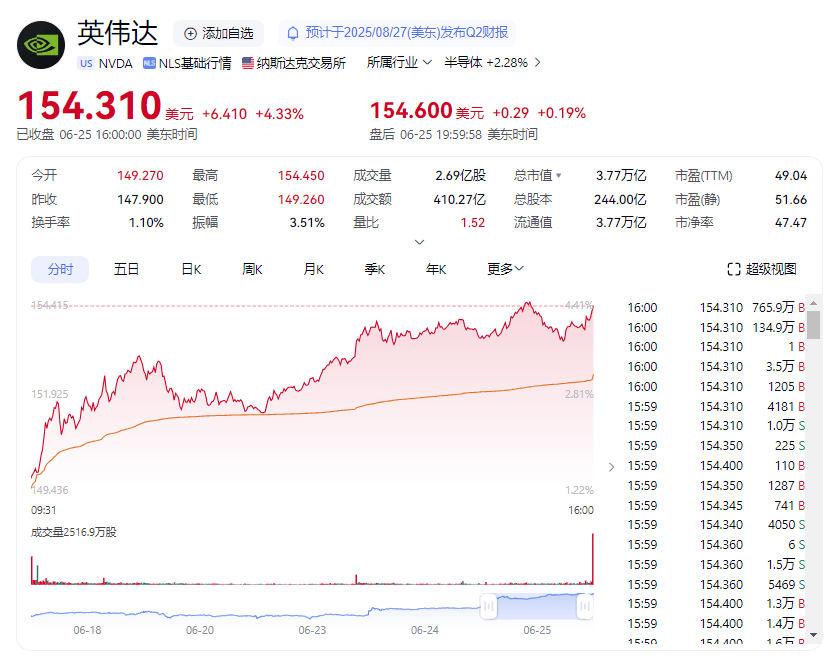Click 纳斯达克交易所 label
Screen dimensions: 833x660
301,63
